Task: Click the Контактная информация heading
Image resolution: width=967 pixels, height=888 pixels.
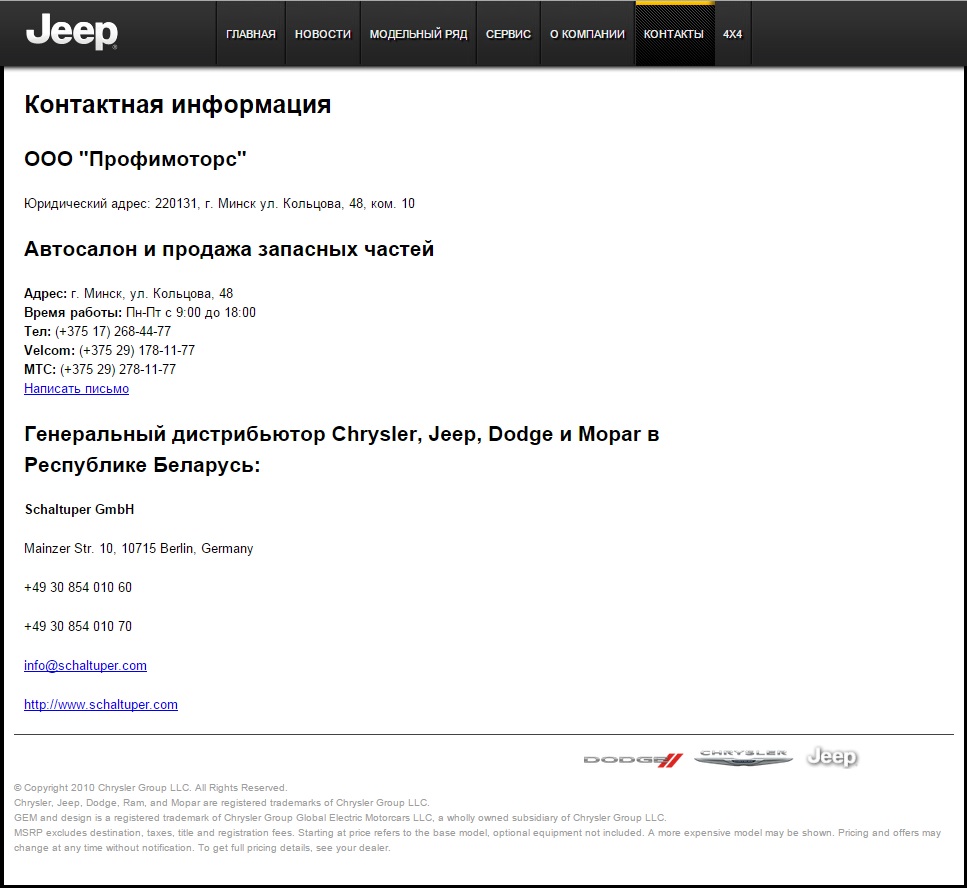Action: 178,105
